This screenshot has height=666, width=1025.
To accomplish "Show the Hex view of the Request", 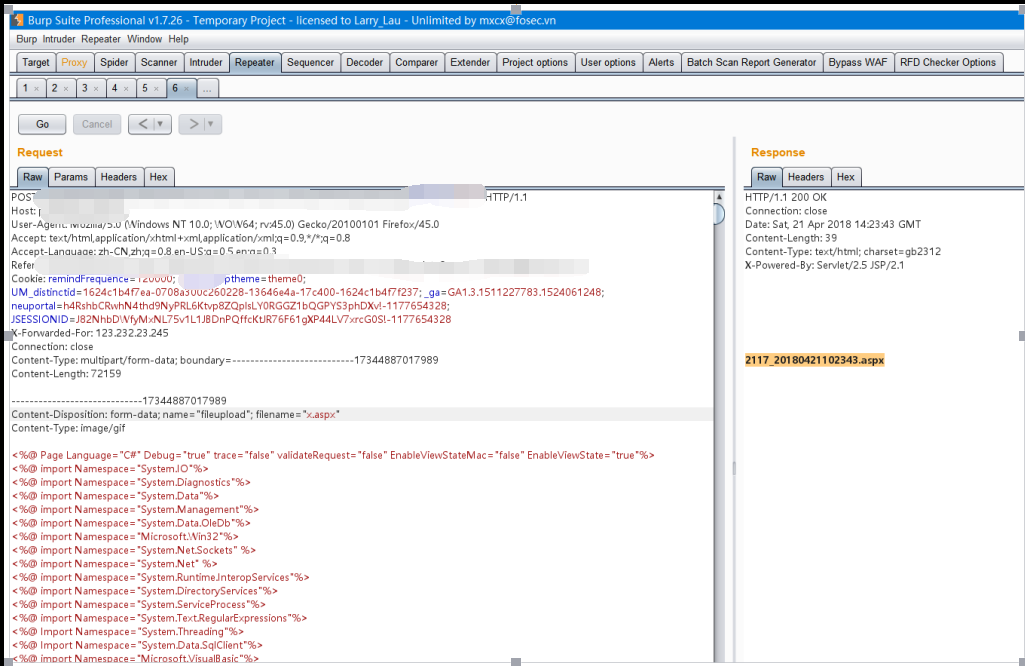I will coord(158,177).
